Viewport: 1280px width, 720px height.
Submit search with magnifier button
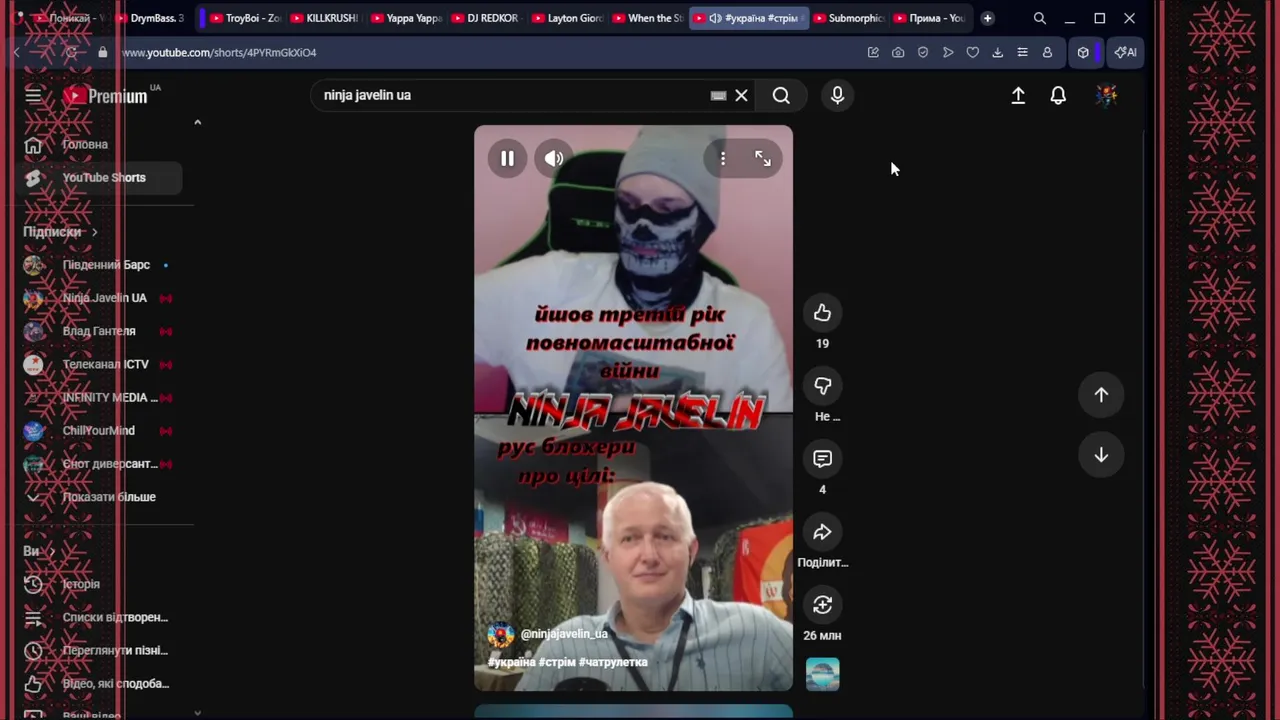coord(781,95)
